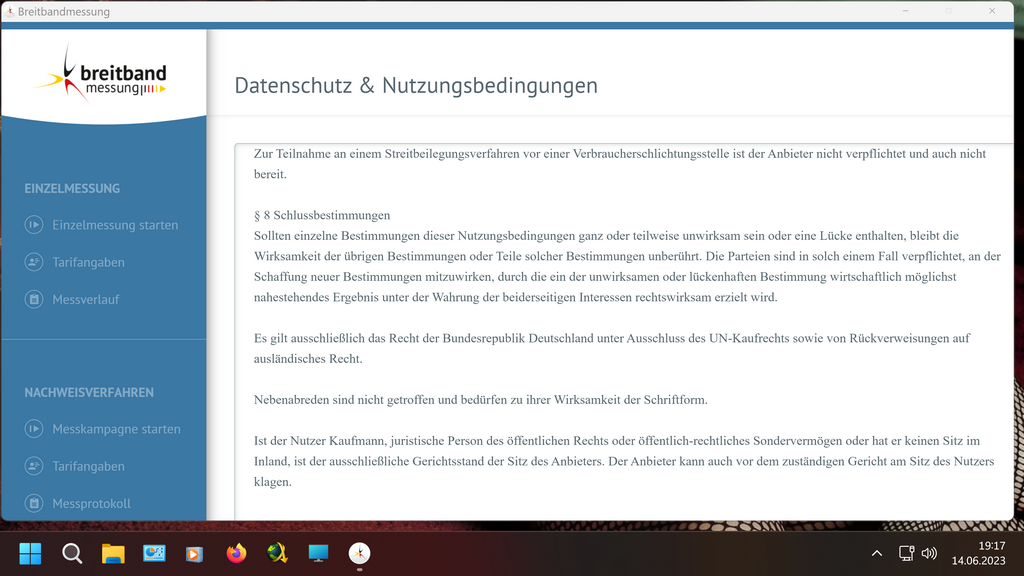Open File Explorer from the taskbar
Image resolution: width=1024 pixels, height=576 pixels.
113,553
